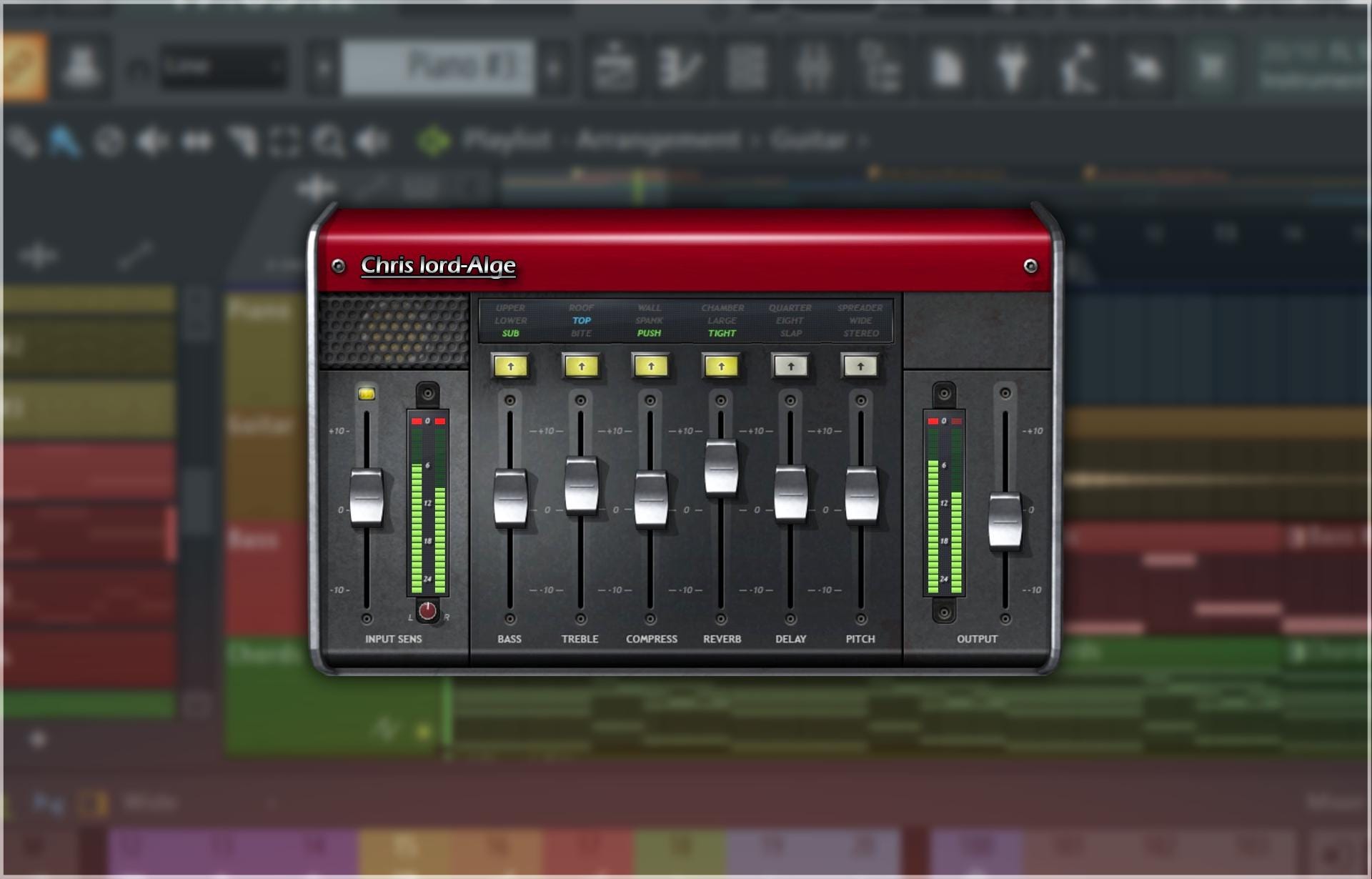
Task: Select the PUSH compress mode text
Action: [649, 333]
